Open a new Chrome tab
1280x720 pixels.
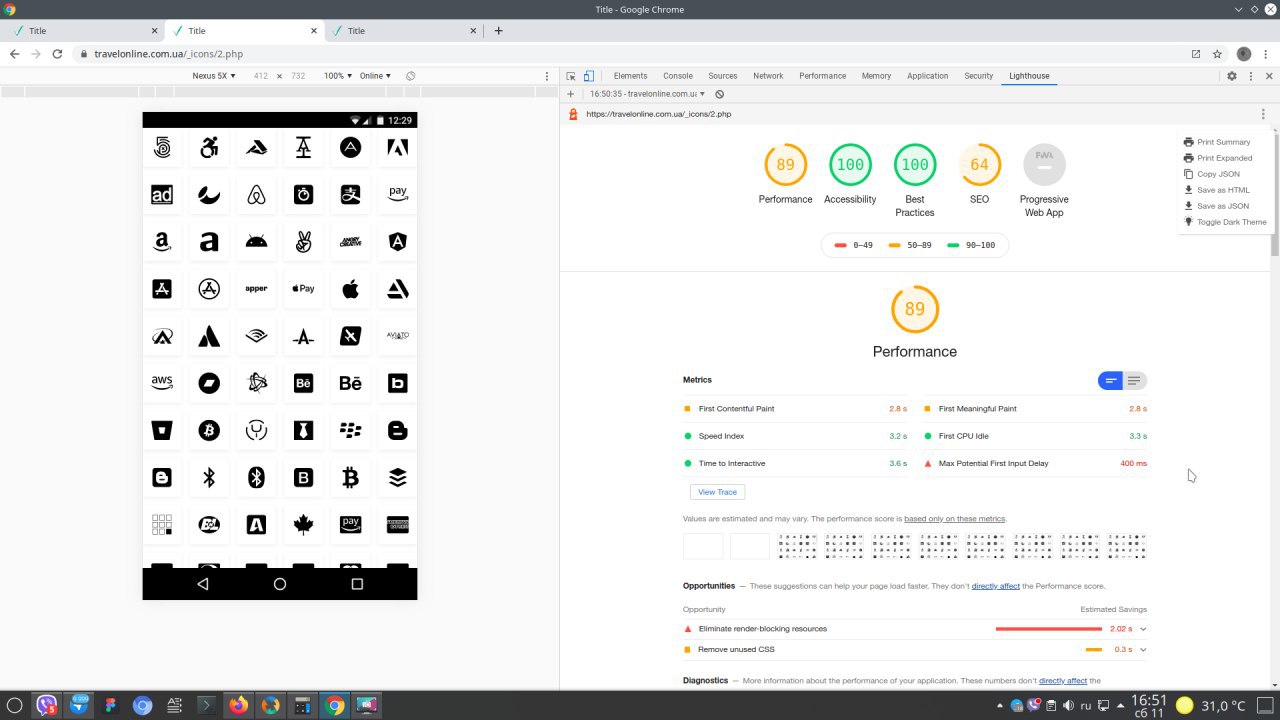[x=498, y=31]
